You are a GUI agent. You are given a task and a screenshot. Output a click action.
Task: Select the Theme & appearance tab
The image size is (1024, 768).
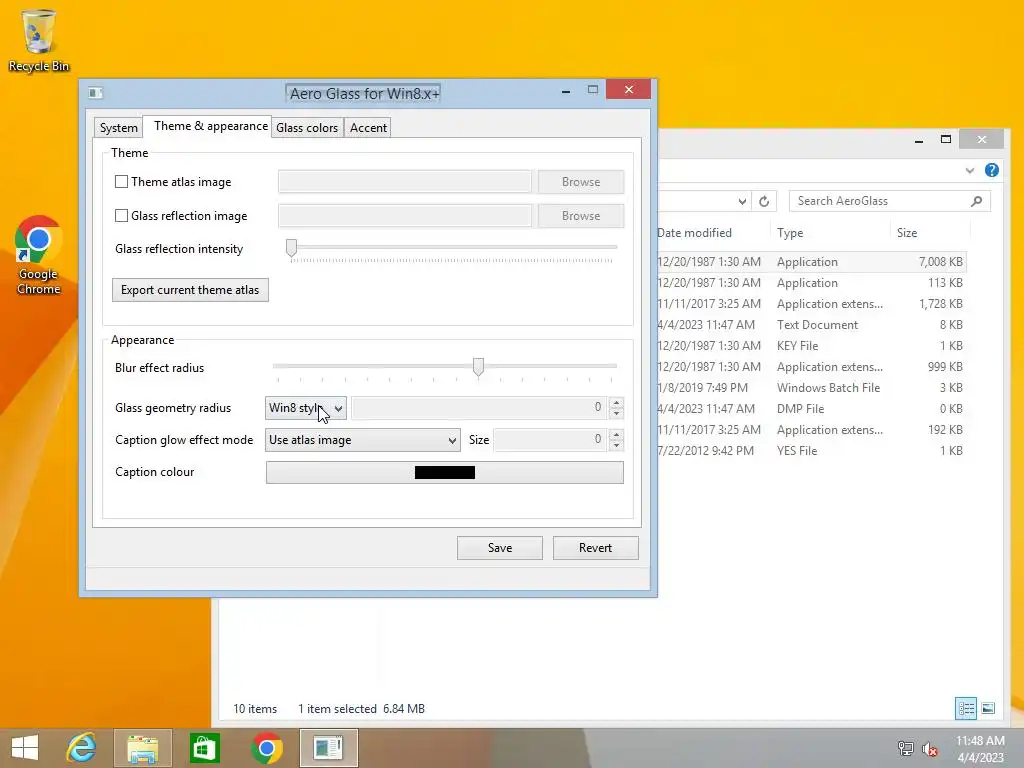210,126
